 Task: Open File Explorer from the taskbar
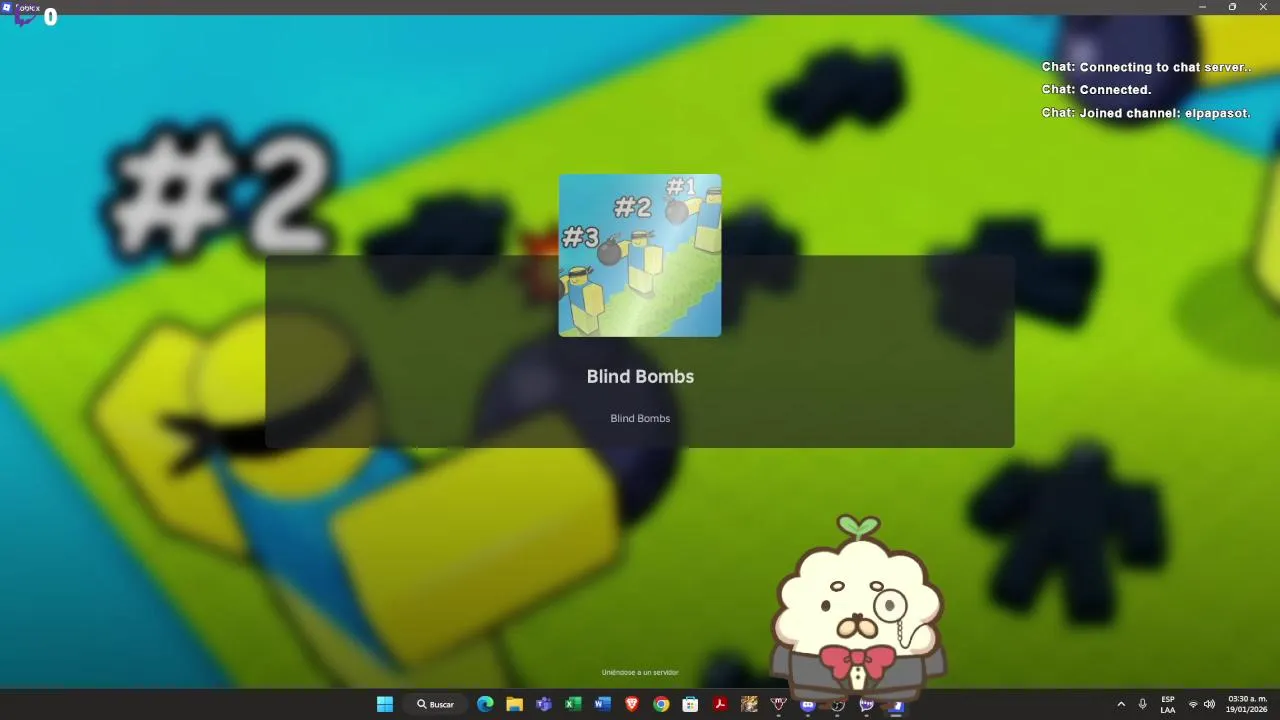514,704
